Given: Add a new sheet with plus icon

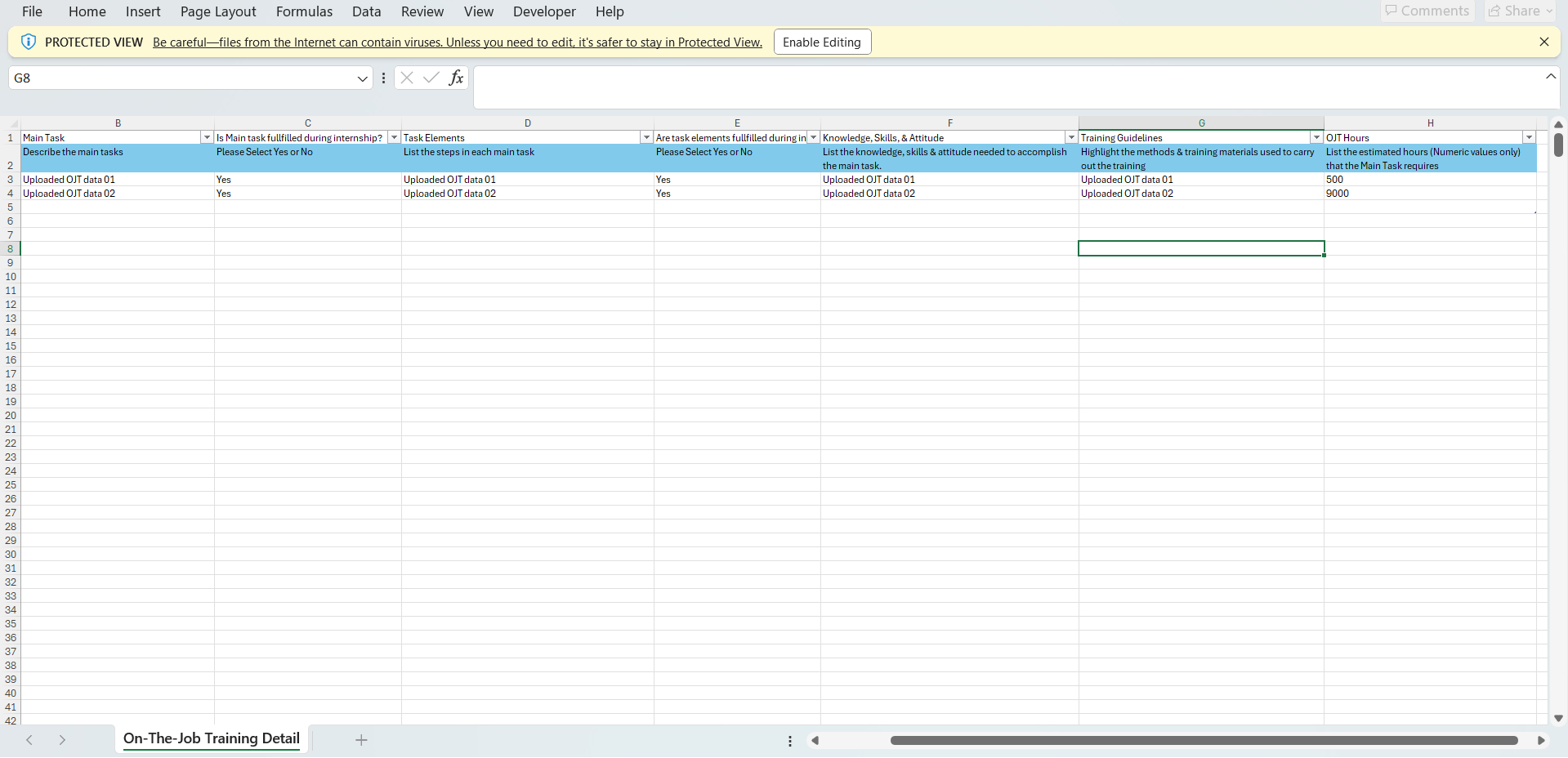Looking at the screenshot, I should pos(361,740).
